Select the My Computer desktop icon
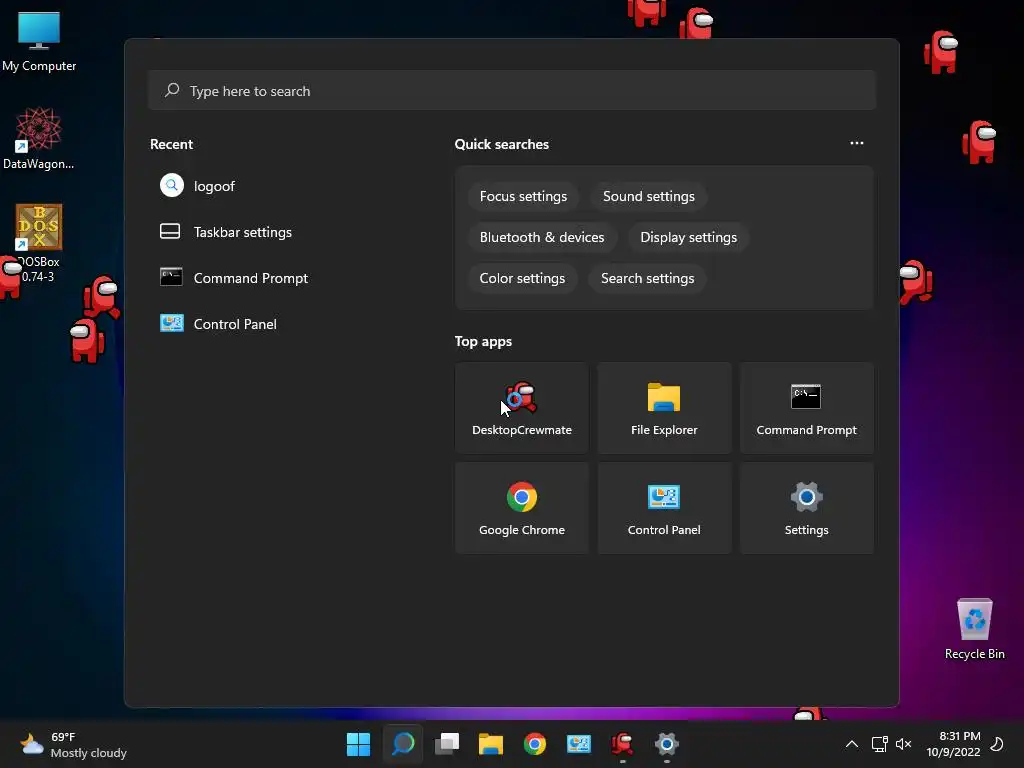1024x768 pixels. 39,41
